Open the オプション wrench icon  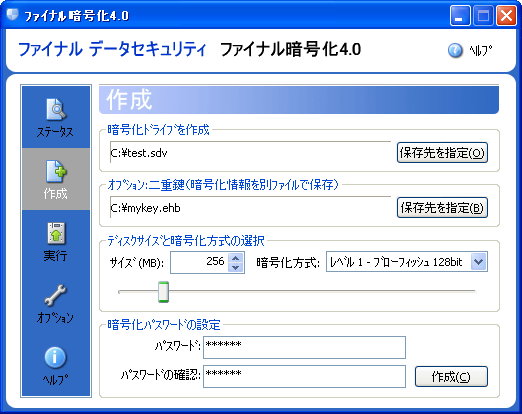56,295
